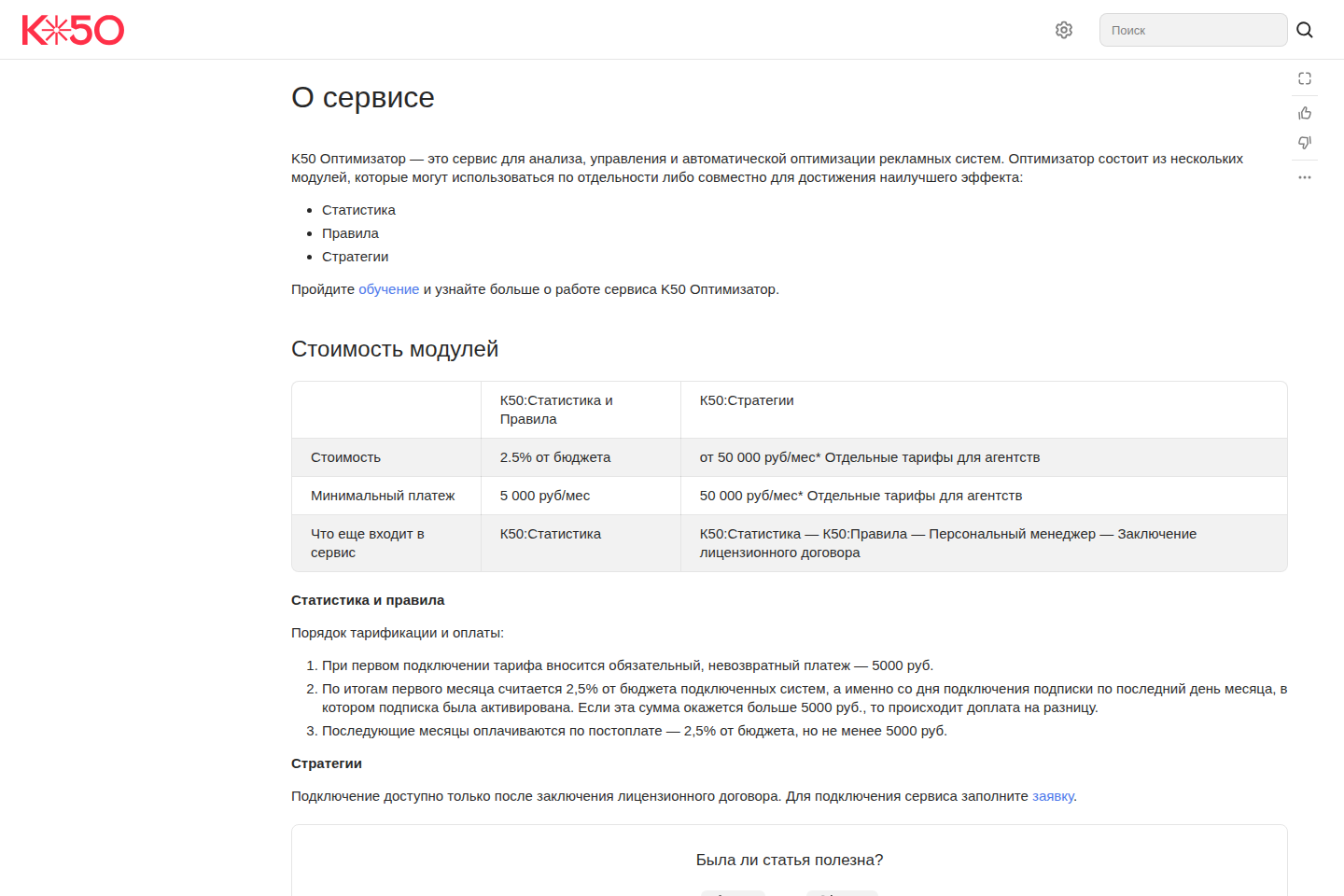Select the Правила list item
The height and width of the screenshot is (896, 1344).
click(350, 233)
